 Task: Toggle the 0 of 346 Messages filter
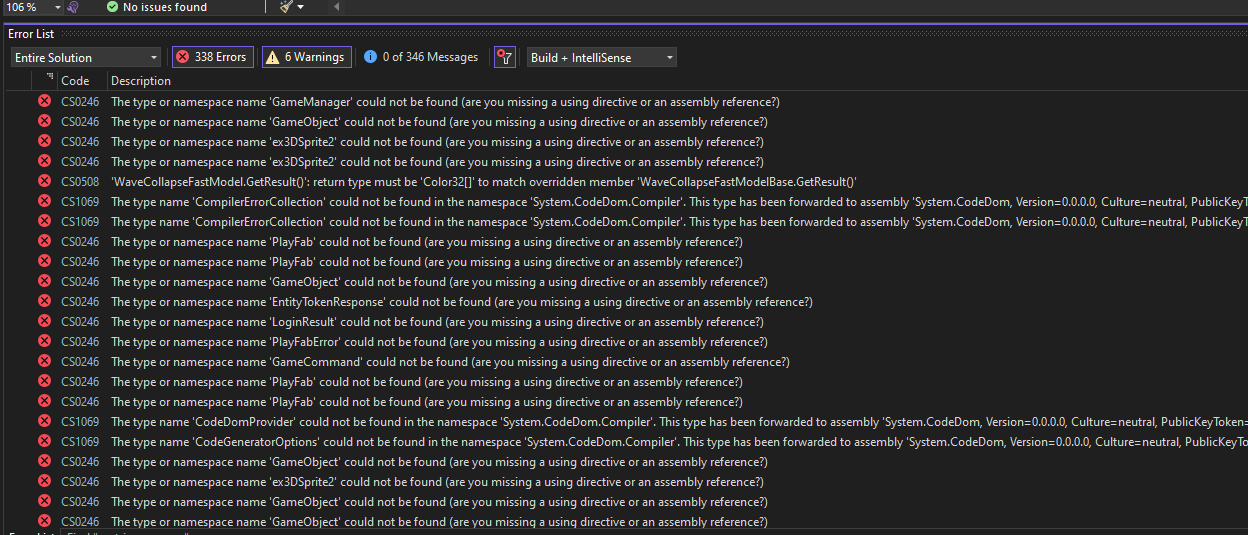click(420, 57)
